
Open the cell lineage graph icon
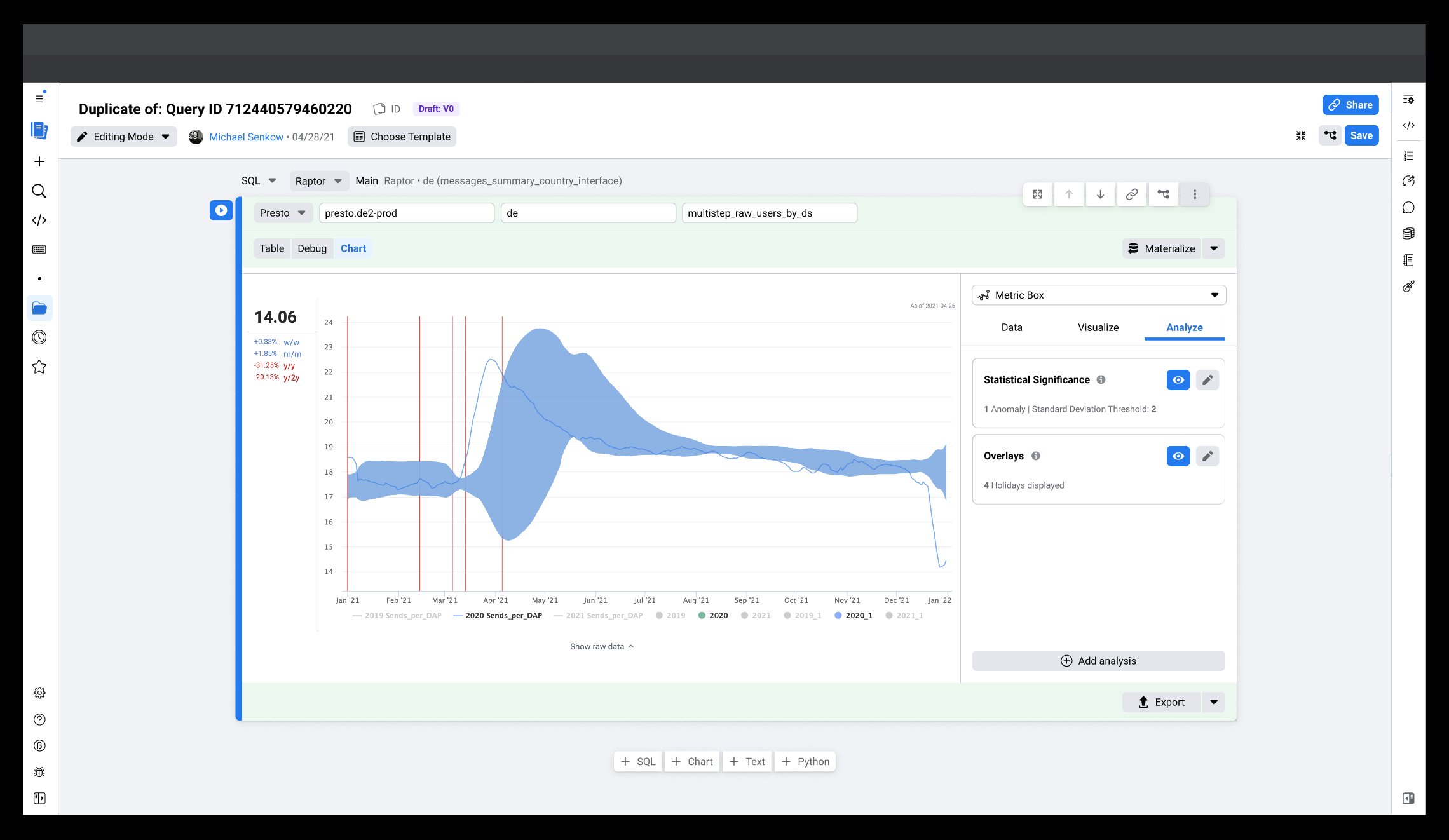1163,194
